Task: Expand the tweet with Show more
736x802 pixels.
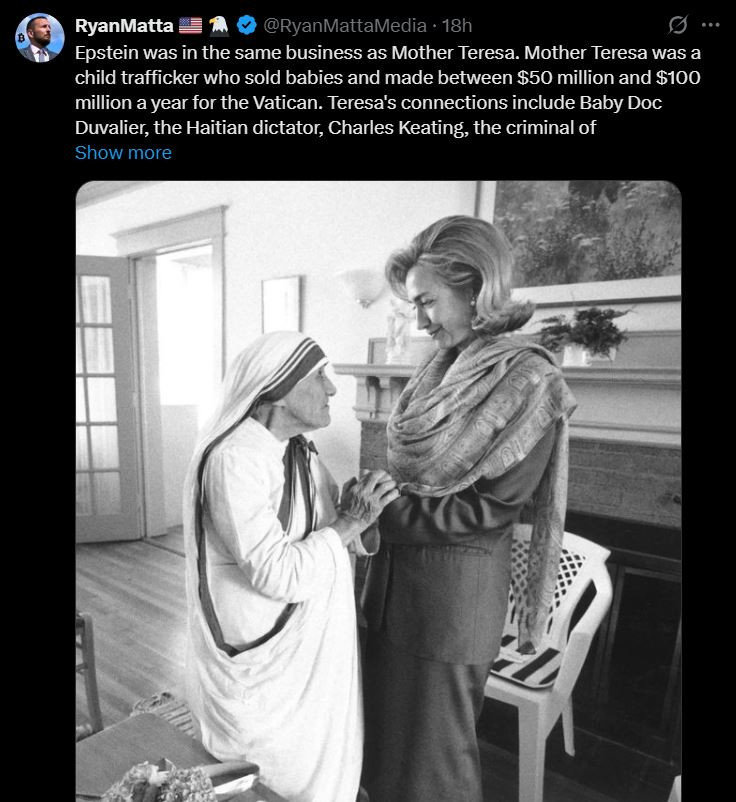Action: [123, 152]
